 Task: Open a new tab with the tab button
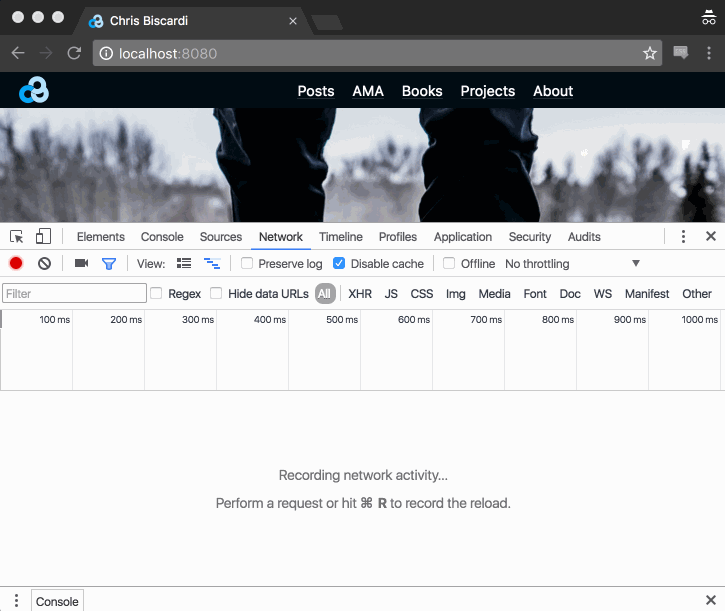327,22
